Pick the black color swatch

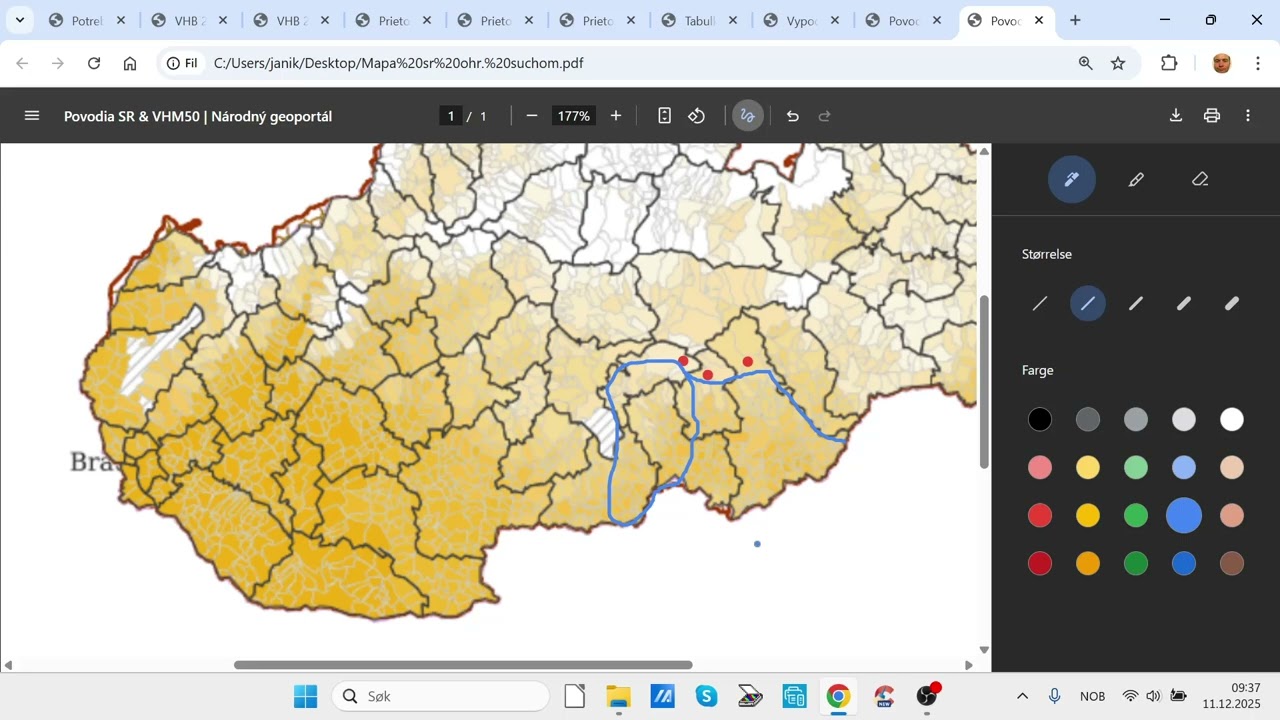1040,419
